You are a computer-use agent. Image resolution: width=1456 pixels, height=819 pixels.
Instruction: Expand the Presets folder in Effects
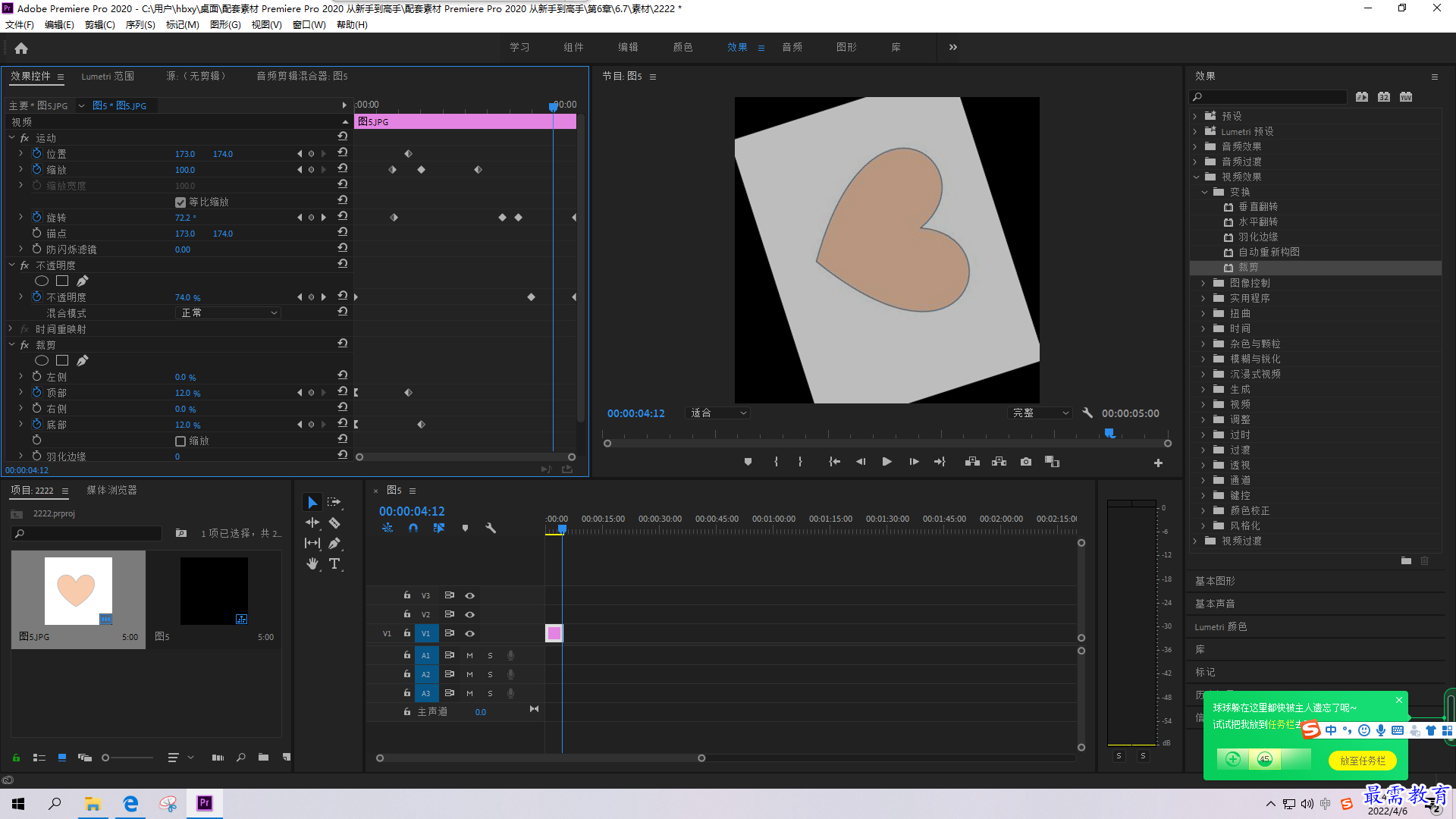[x=1195, y=116]
